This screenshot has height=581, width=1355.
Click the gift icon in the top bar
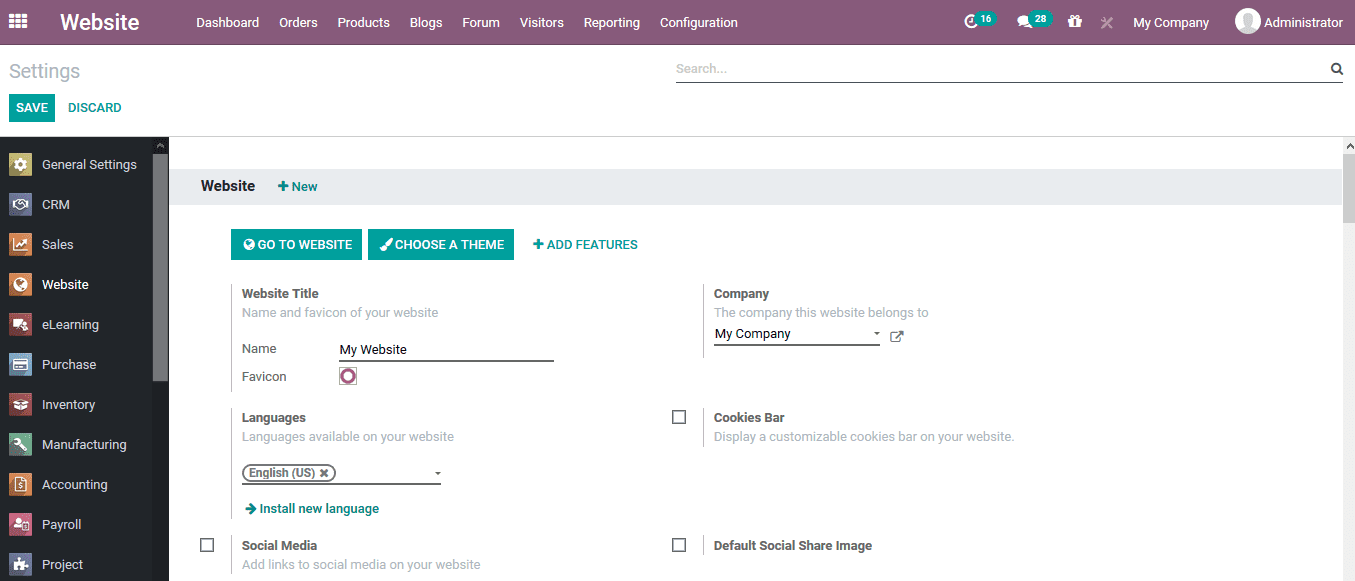click(1074, 21)
